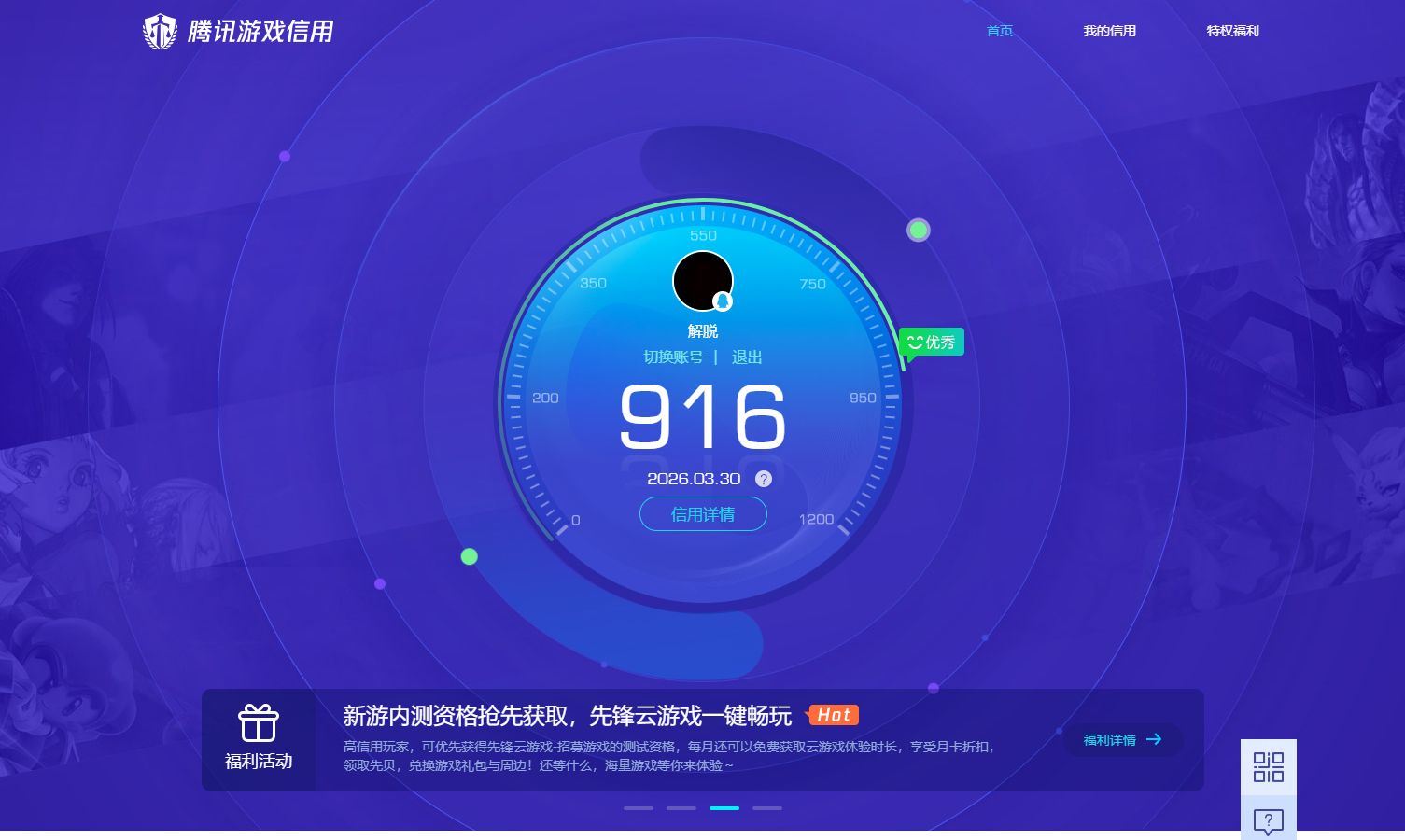1405x840 pixels.
Task: Click the 916 credit score number
Action: pyautogui.click(x=703, y=418)
